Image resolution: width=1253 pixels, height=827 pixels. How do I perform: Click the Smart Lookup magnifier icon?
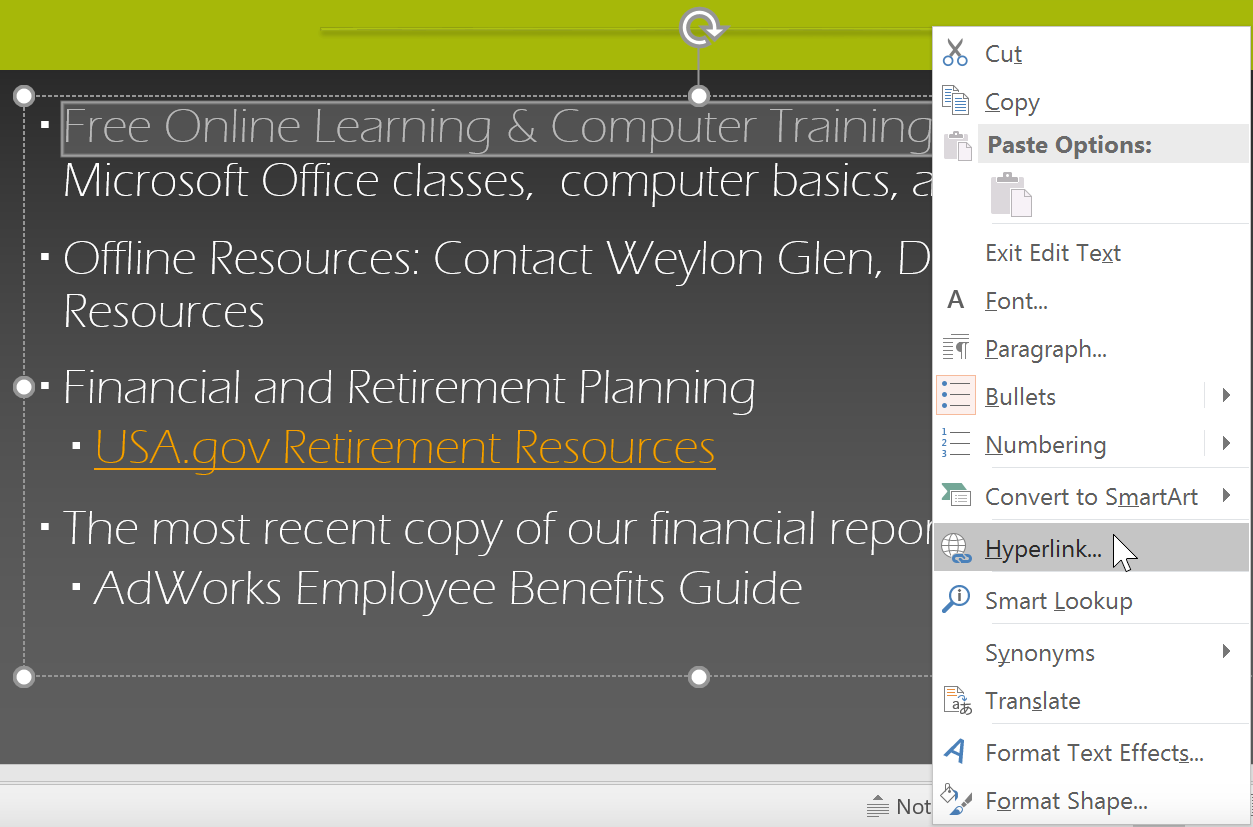956,600
